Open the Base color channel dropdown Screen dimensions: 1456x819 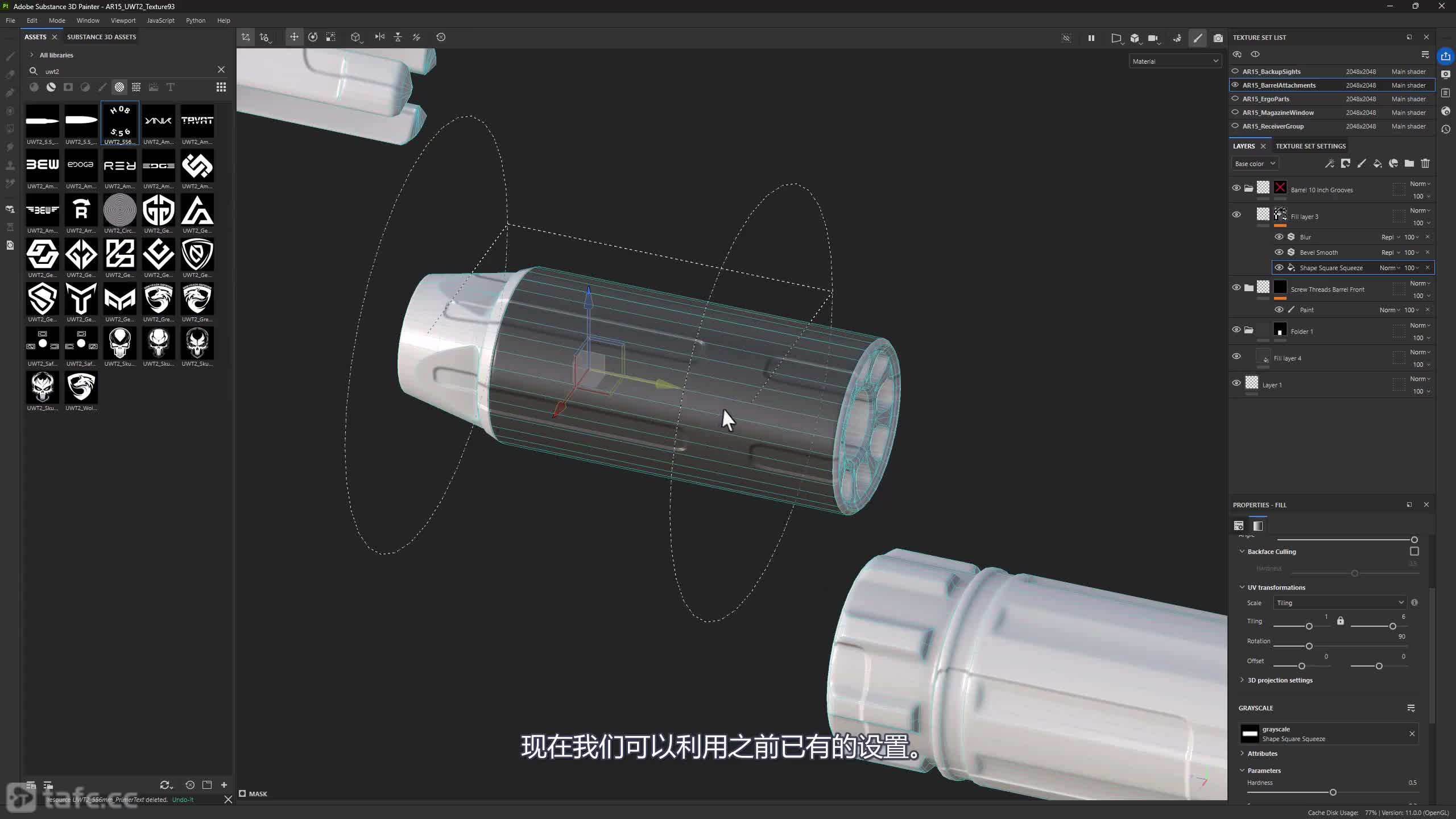[1255, 164]
